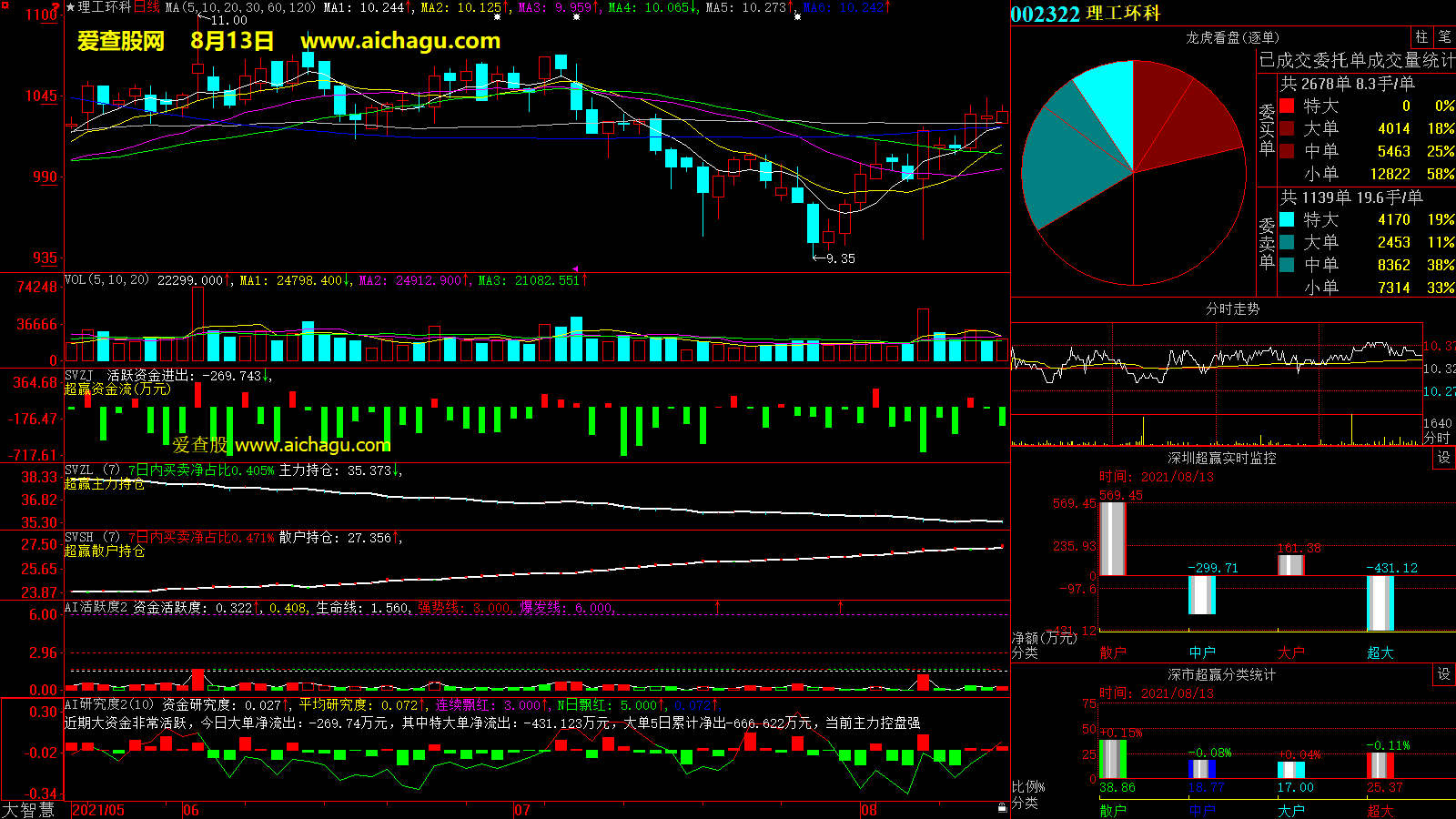Image resolution: width=1456 pixels, height=819 pixels.
Task: Click the white star marker below the MA5 value
Action: pos(797,17)
